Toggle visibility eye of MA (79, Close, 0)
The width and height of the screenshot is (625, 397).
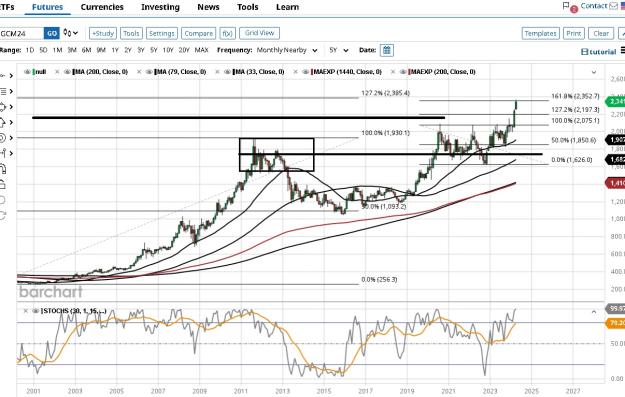[x=149, y=72]
